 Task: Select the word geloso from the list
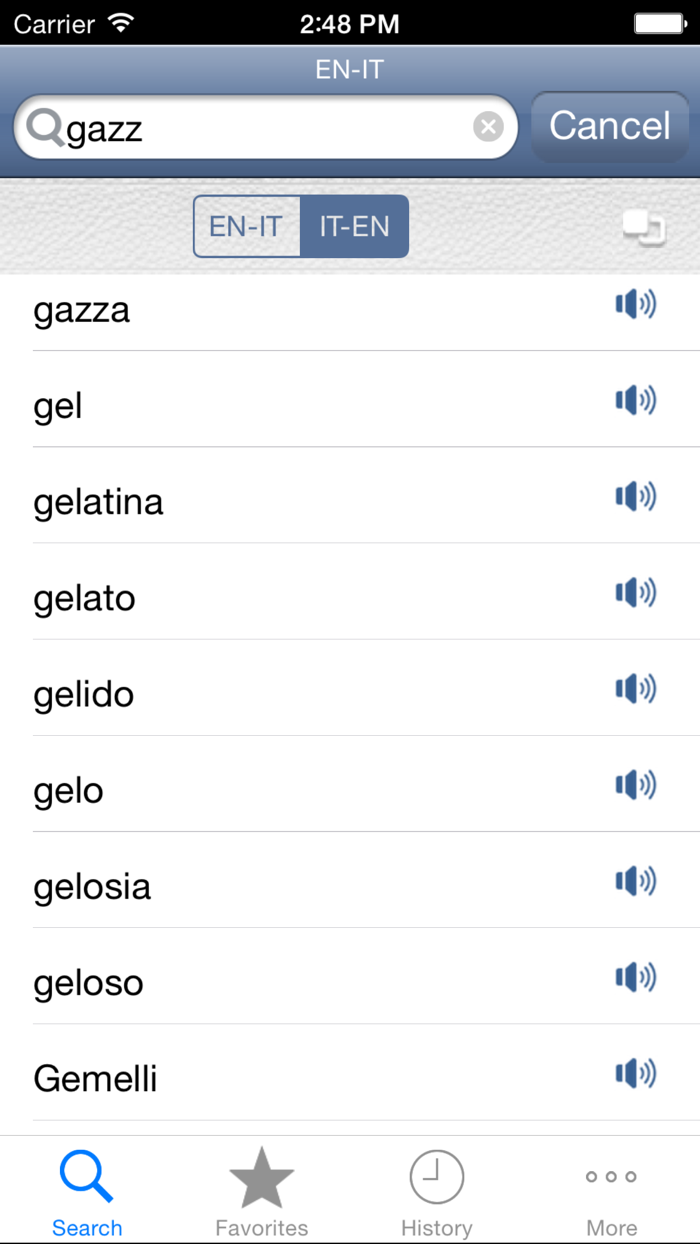click(200, 983)
